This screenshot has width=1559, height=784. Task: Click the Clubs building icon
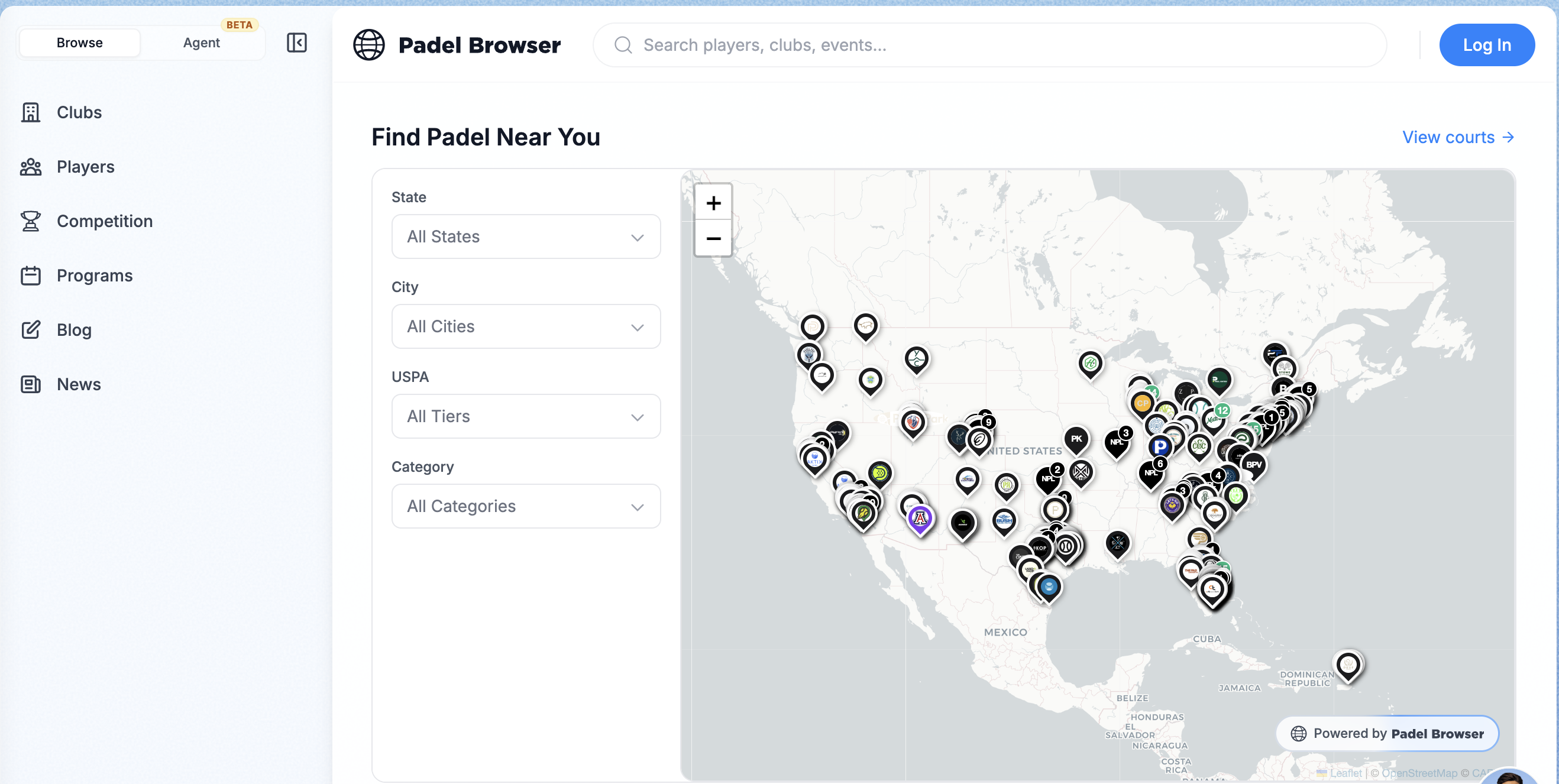31,112
